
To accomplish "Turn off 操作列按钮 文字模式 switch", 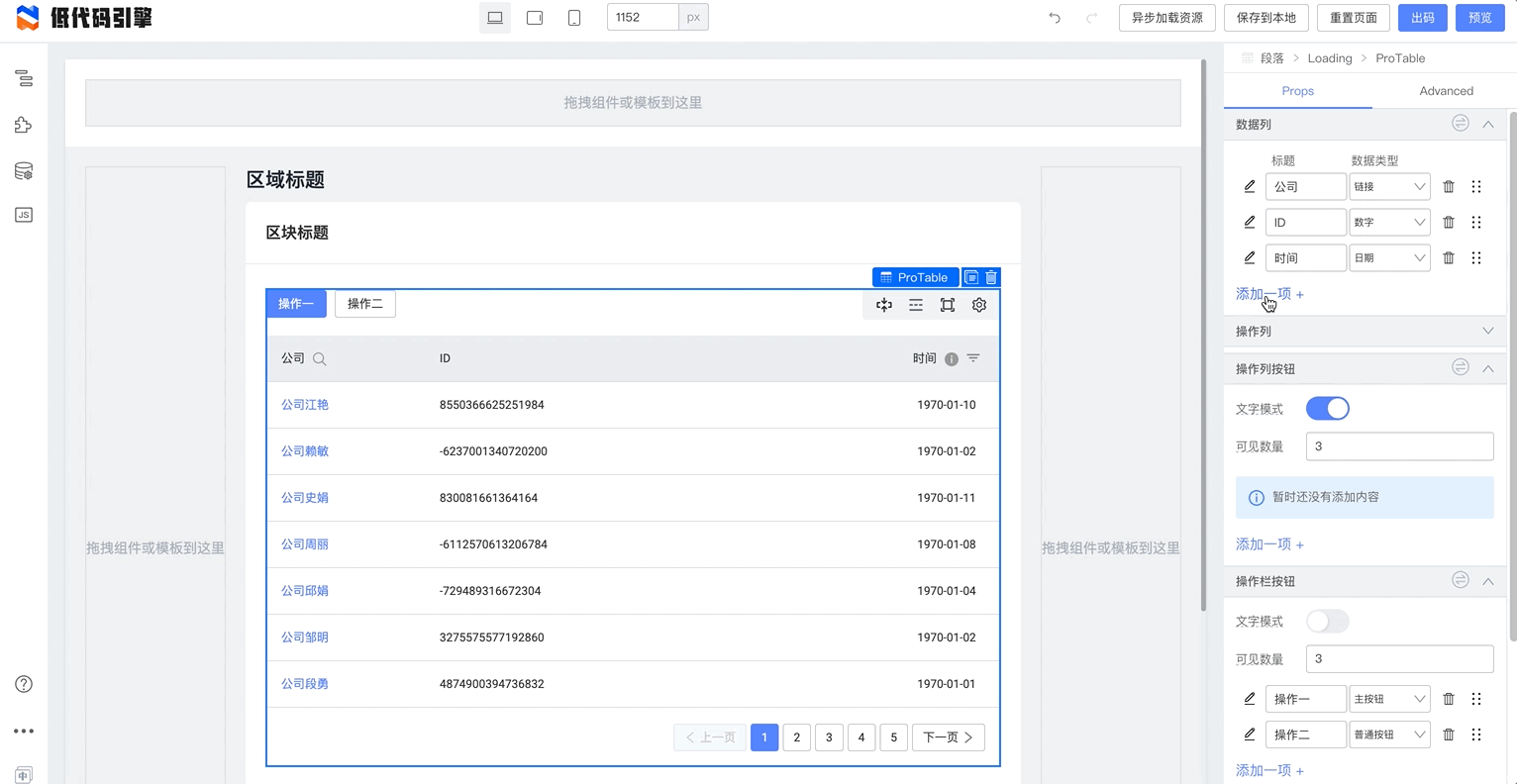I will 1327,409.
